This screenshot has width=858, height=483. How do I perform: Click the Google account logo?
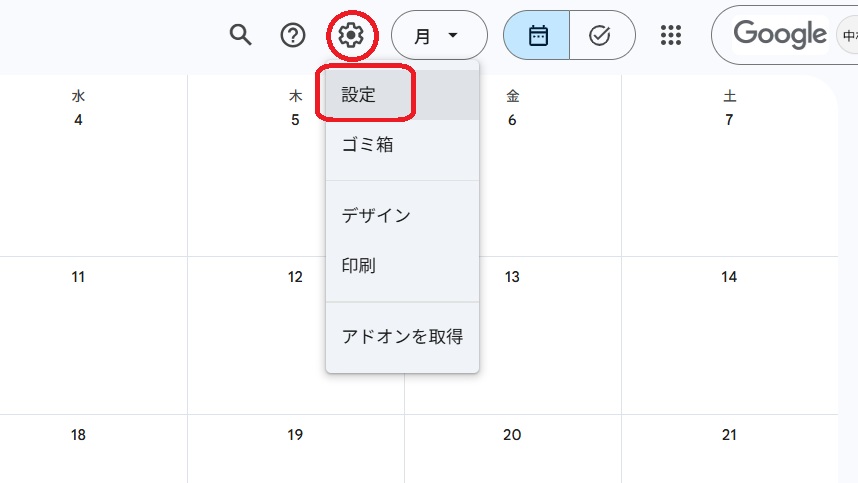[780, 34]
